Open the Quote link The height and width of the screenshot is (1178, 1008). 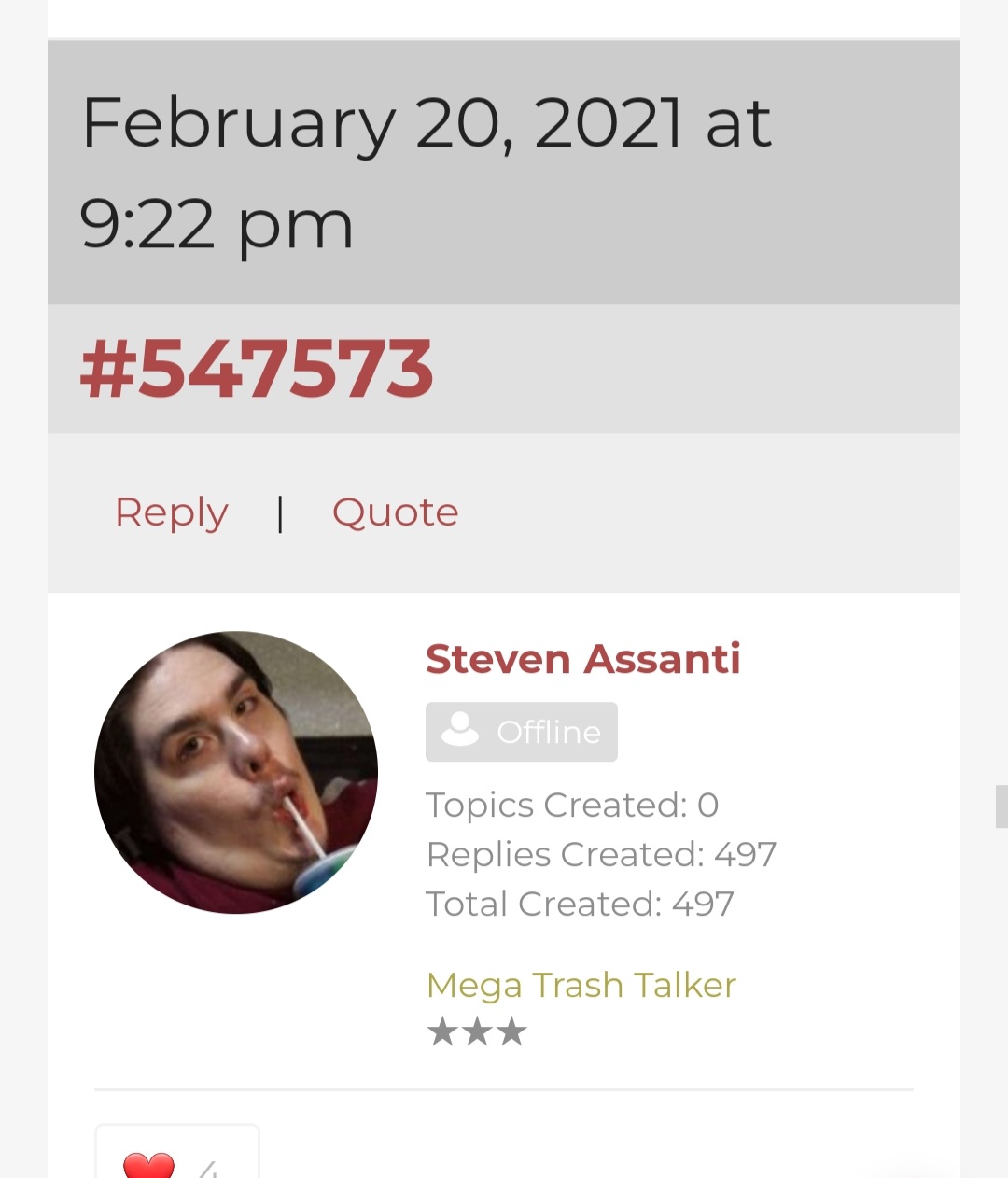[396, 512]
